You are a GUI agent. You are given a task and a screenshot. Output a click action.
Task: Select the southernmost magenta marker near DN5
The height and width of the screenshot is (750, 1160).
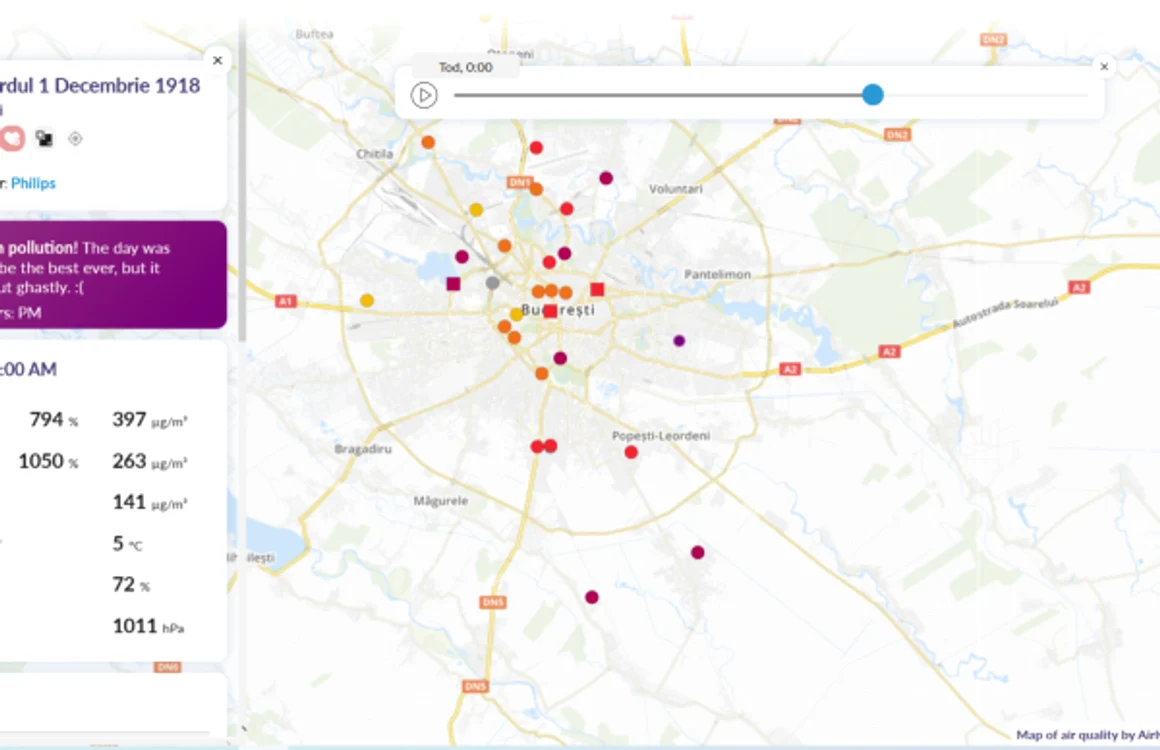pos(592,597)
